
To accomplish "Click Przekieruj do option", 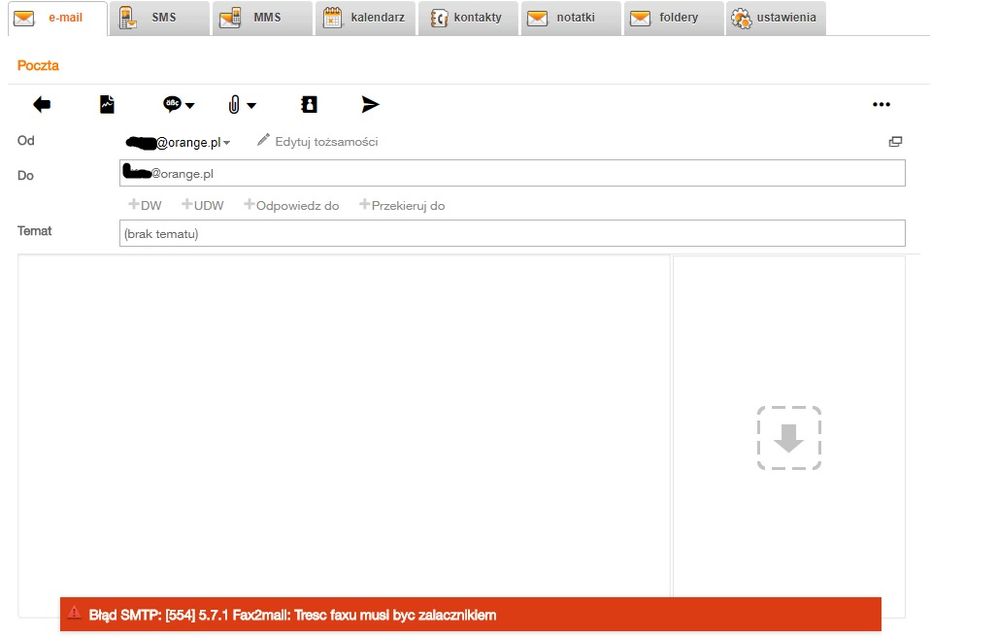I will [x=402, y=206].
